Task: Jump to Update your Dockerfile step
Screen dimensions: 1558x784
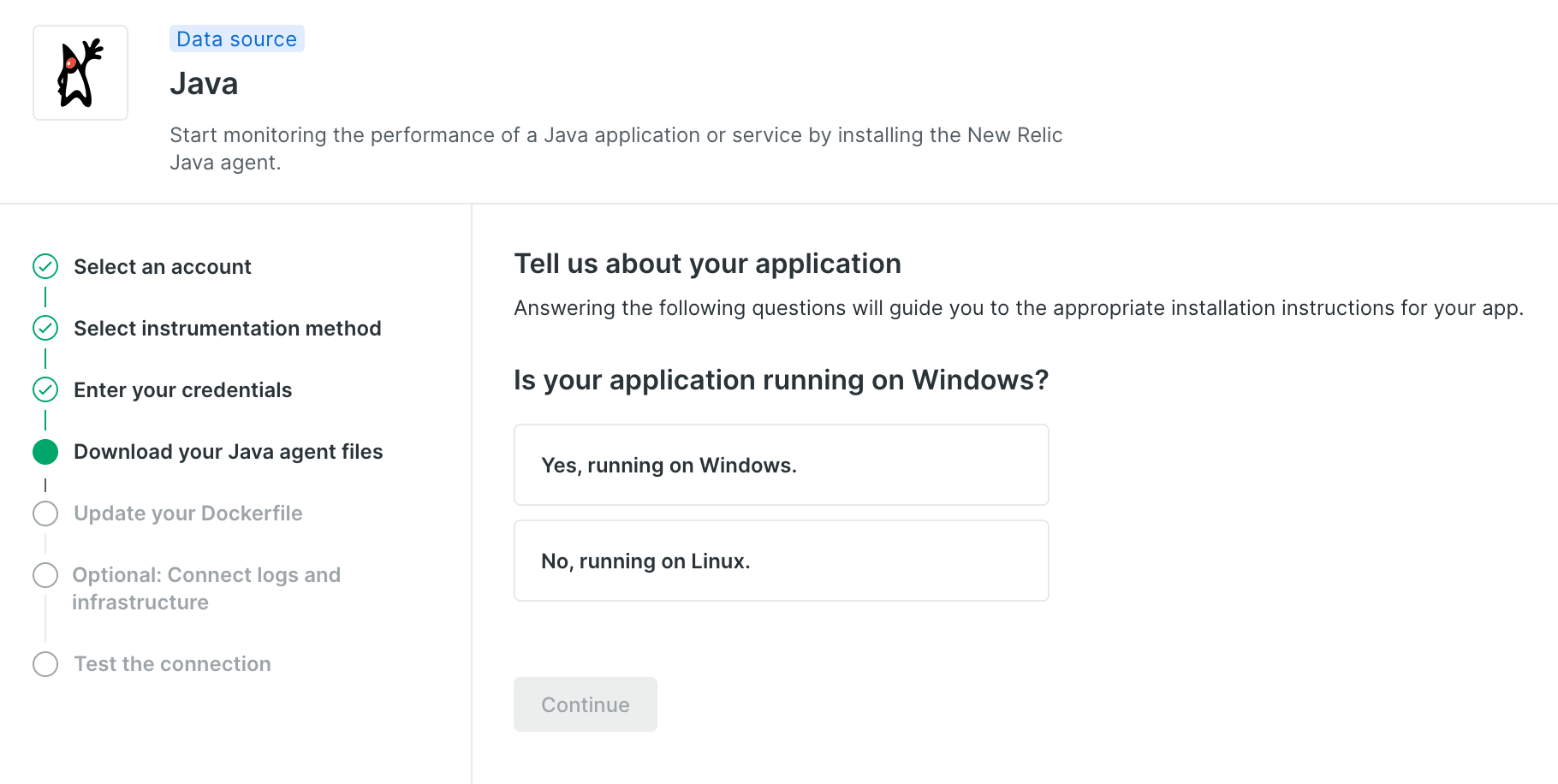Action: point(188,514)
